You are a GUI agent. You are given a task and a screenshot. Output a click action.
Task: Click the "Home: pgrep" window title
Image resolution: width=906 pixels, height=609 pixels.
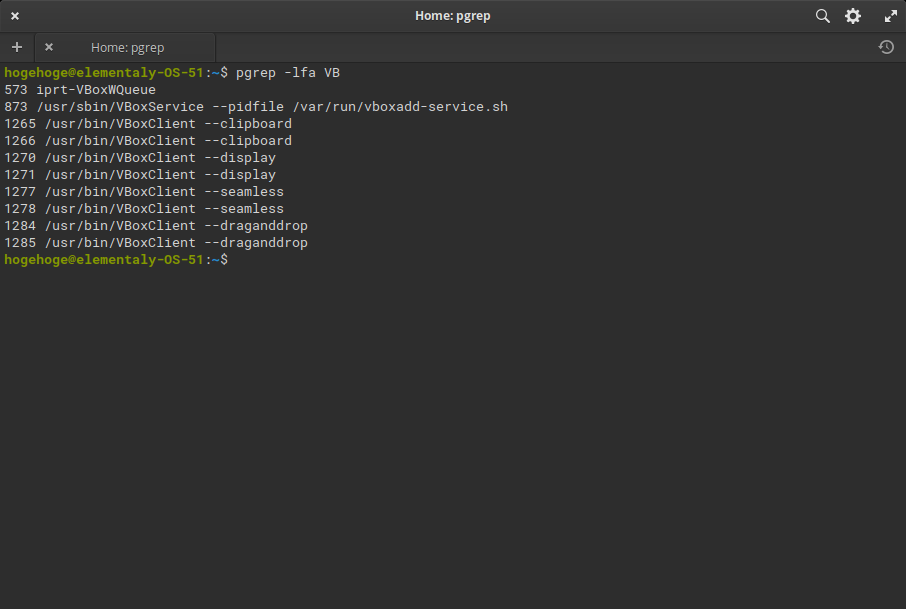(452, 16)
